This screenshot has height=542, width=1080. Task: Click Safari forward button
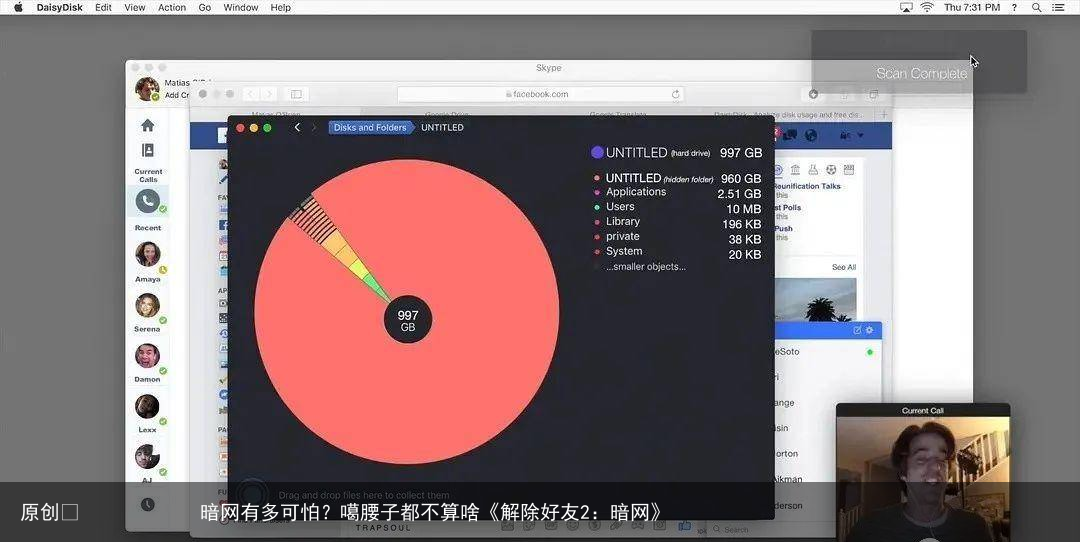269,94
